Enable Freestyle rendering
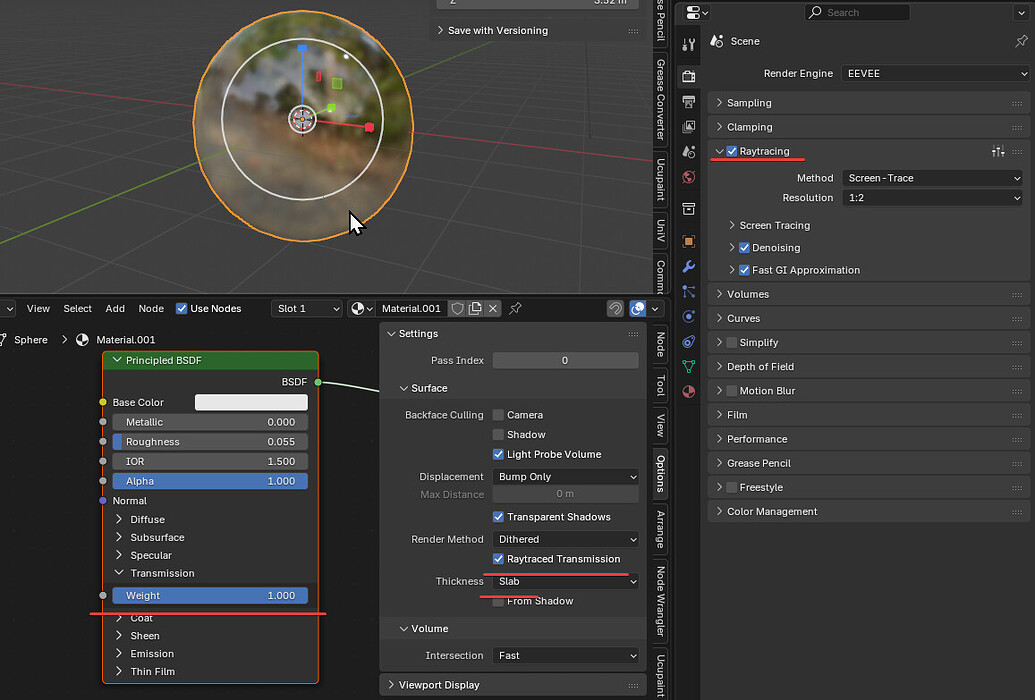 pyautogui.click(x=731, y=487)
